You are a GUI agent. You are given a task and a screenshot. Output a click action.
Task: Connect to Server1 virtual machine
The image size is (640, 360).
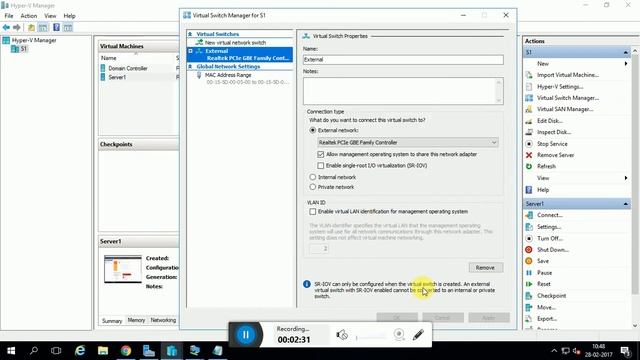(x=550, y=215)
